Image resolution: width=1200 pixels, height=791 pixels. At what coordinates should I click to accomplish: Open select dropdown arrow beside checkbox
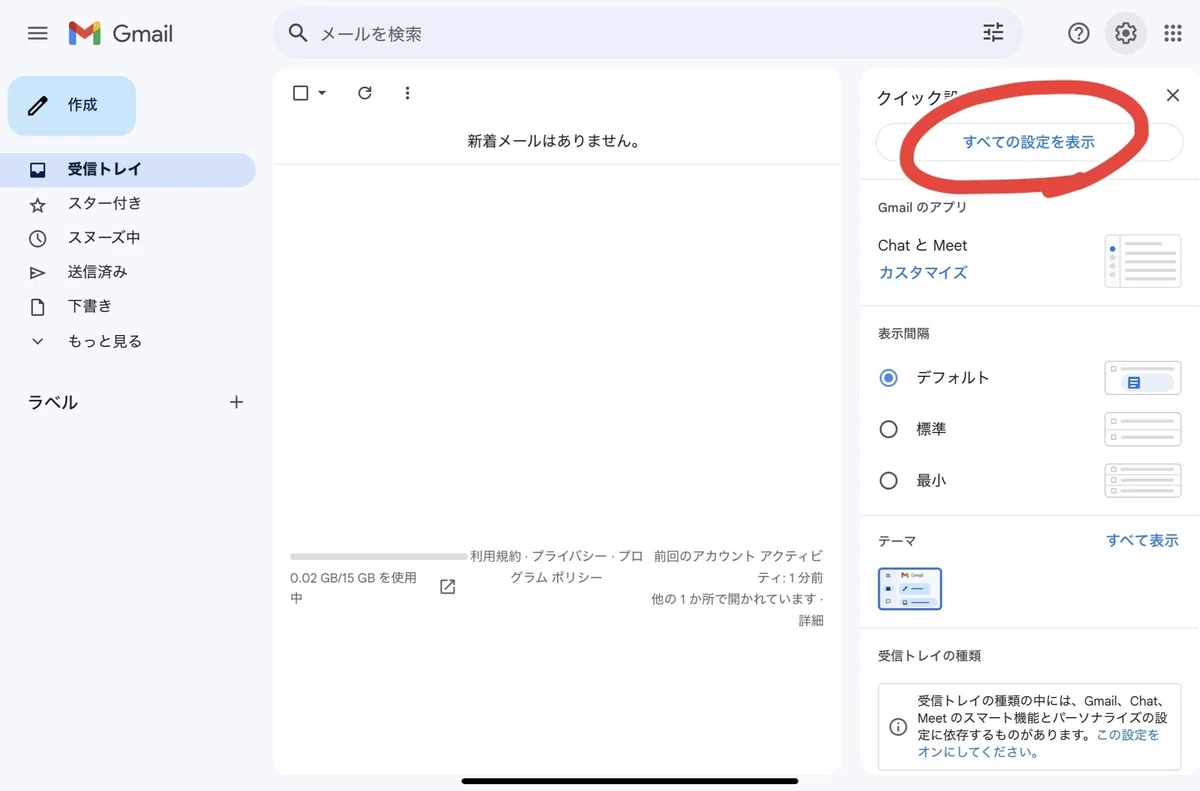coord(321,93)
